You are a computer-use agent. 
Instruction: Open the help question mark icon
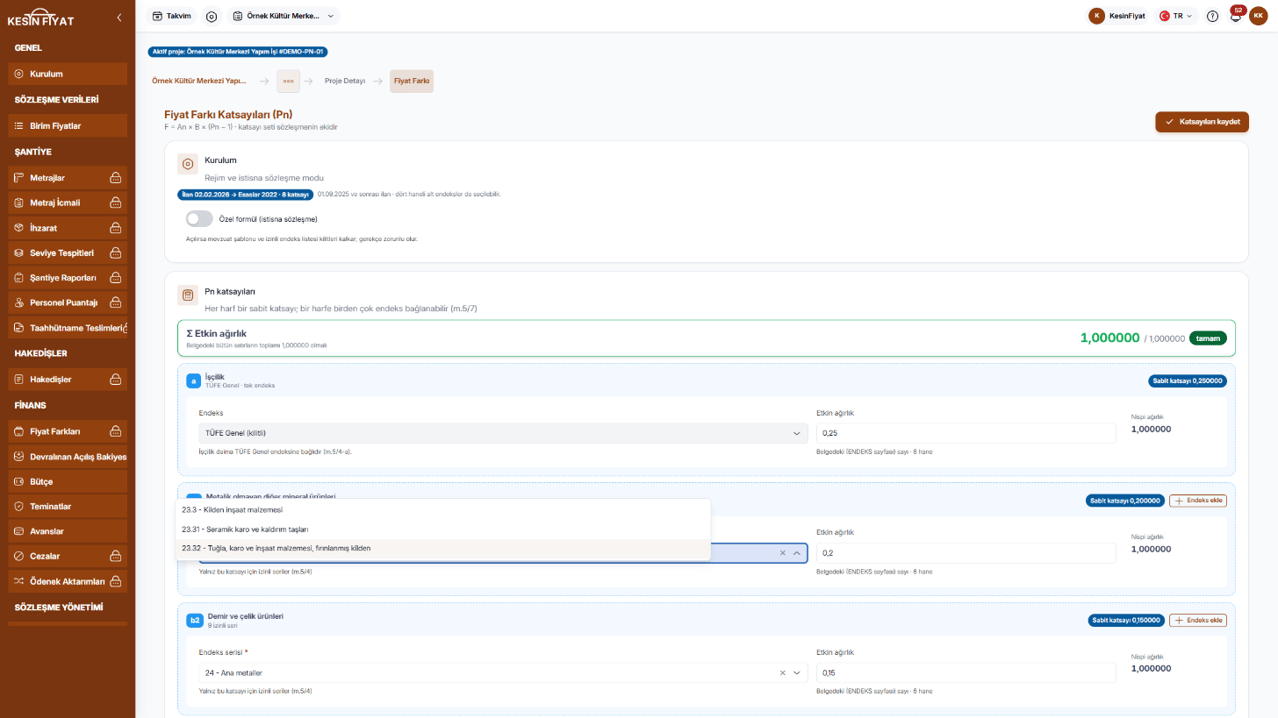(1212, 16)
